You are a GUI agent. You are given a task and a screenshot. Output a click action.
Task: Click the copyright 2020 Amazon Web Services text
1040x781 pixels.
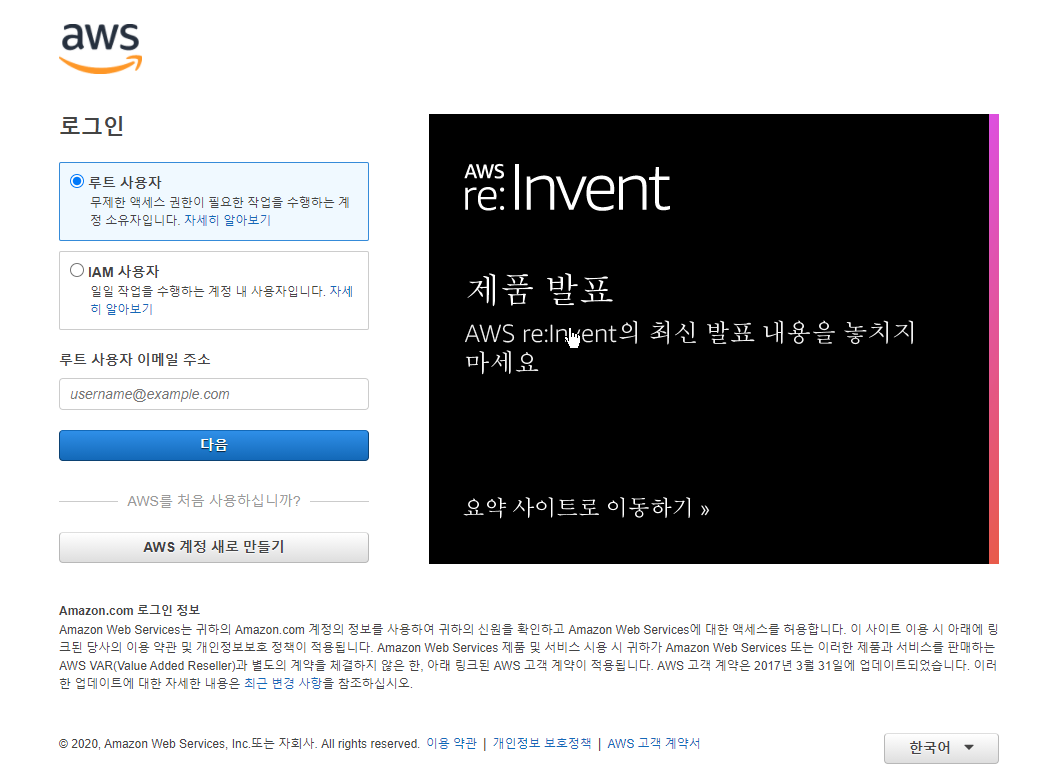(239, 744)
